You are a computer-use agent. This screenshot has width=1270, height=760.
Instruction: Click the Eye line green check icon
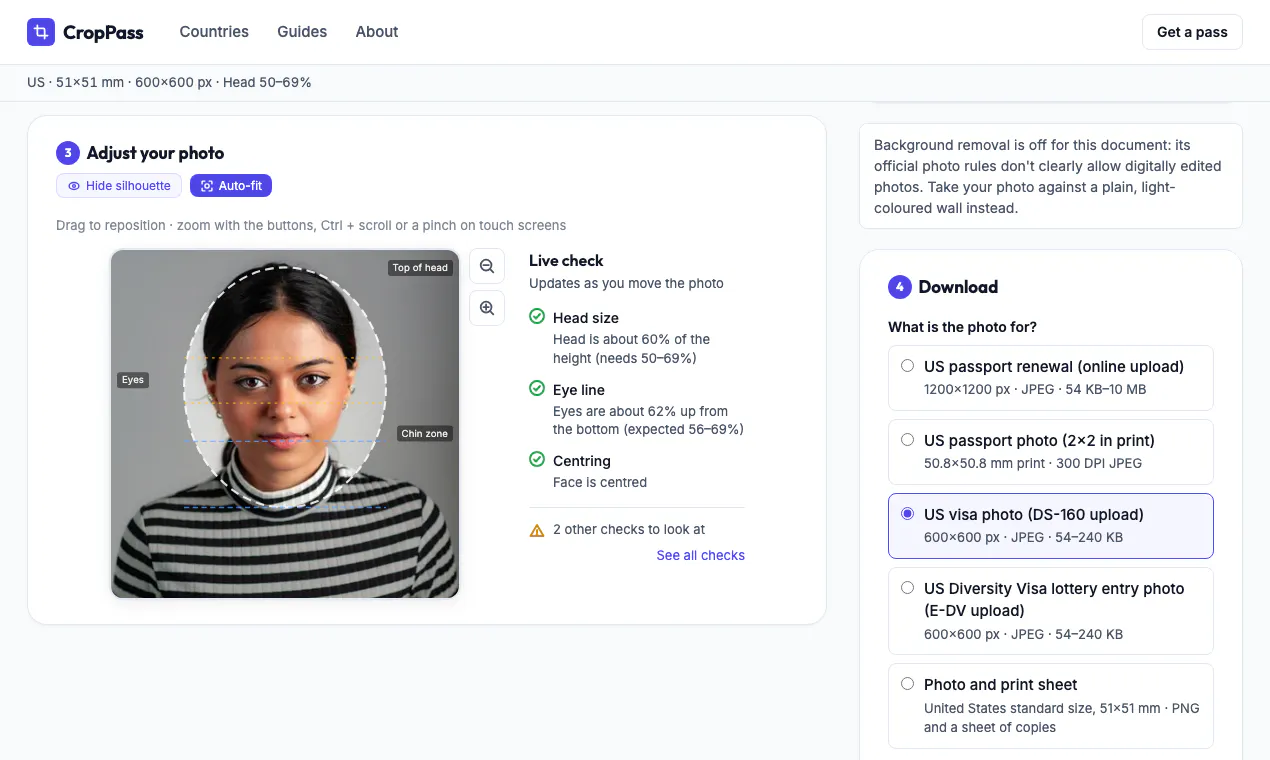pyautogui.click(x=537, y=389)
